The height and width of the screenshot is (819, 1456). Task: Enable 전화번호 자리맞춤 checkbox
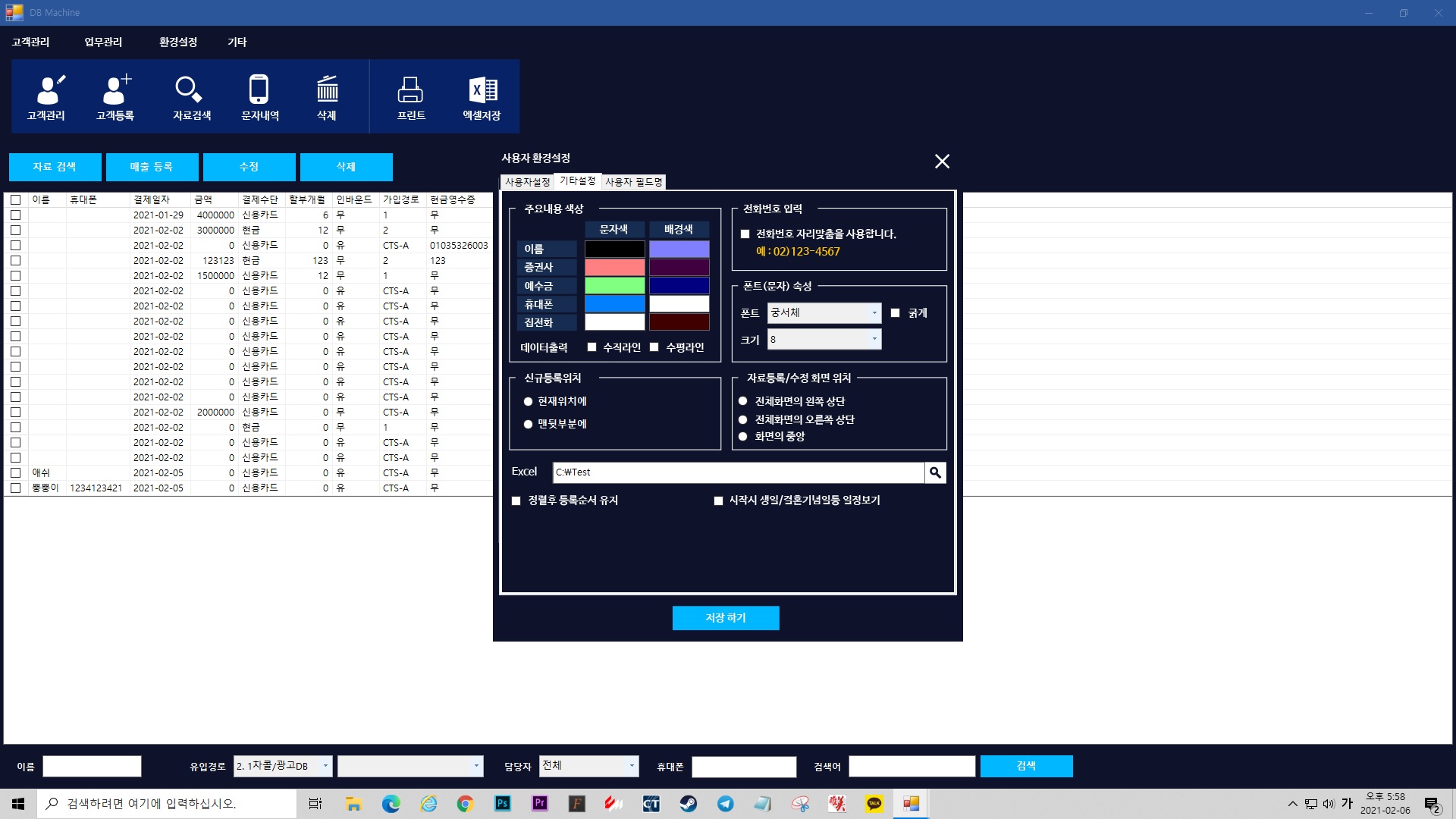point(745,234)
